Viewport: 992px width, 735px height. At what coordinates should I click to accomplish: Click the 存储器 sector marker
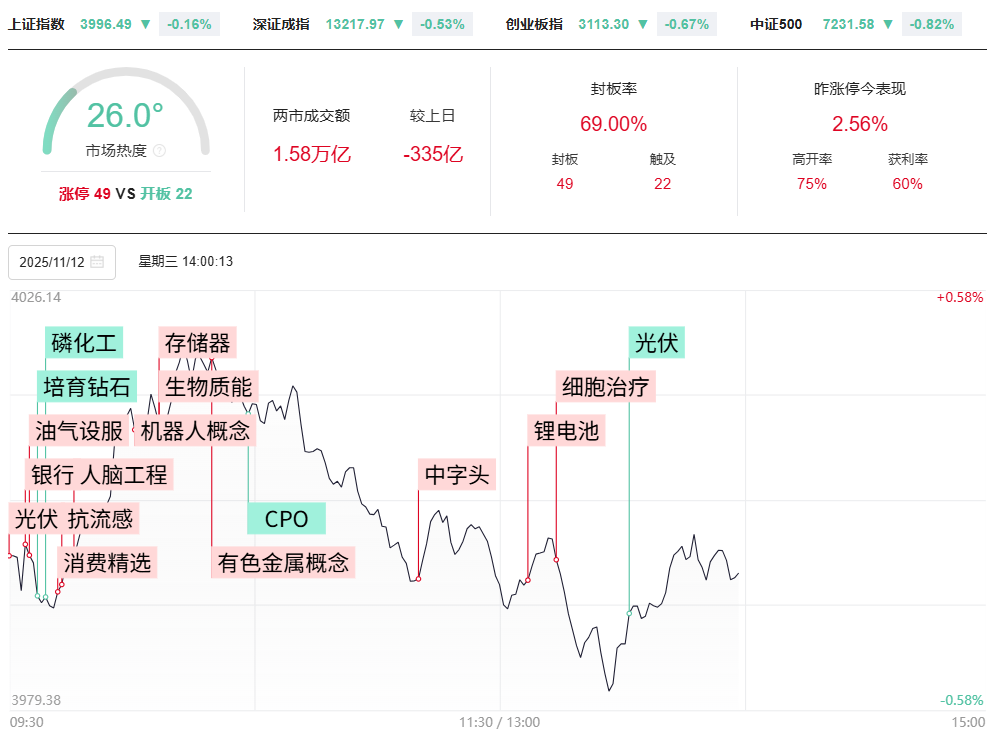[197, 343]
